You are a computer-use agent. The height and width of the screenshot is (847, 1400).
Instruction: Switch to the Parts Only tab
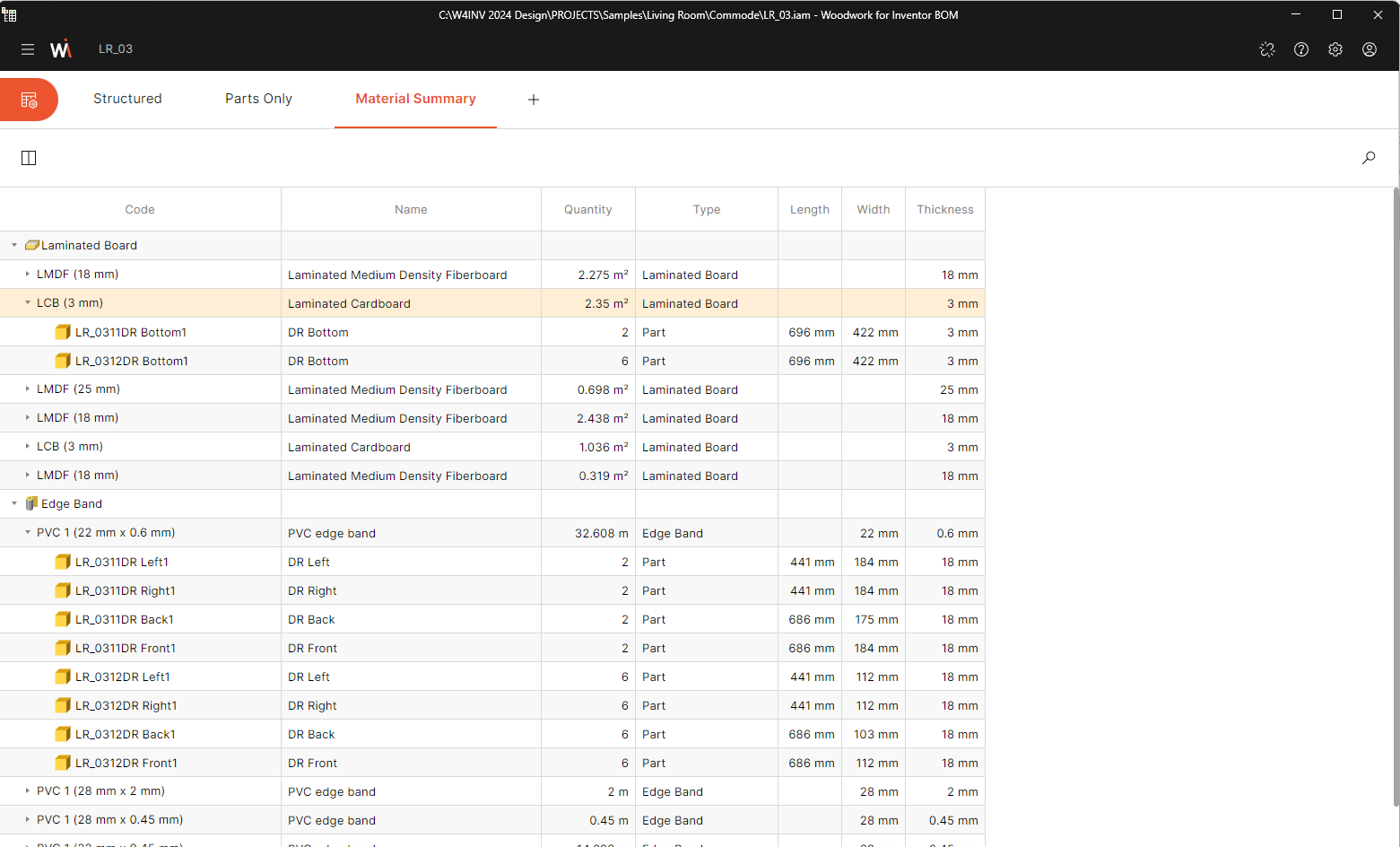[258, 99]
